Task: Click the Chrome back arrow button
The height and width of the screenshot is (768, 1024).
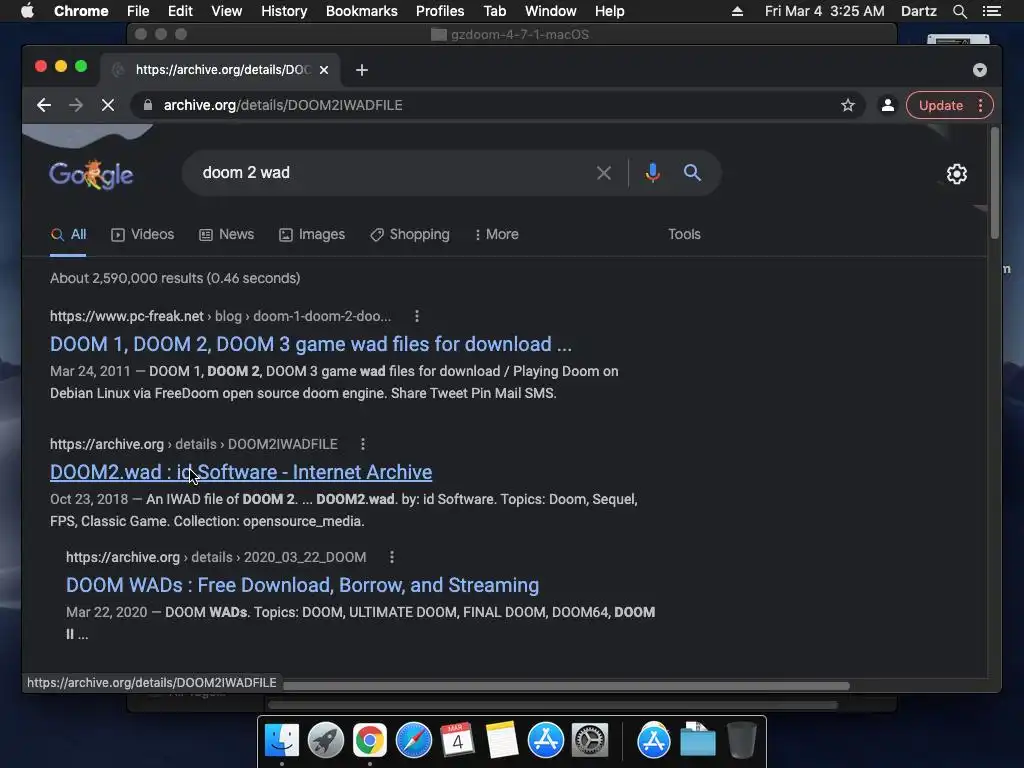Action: 44,105
